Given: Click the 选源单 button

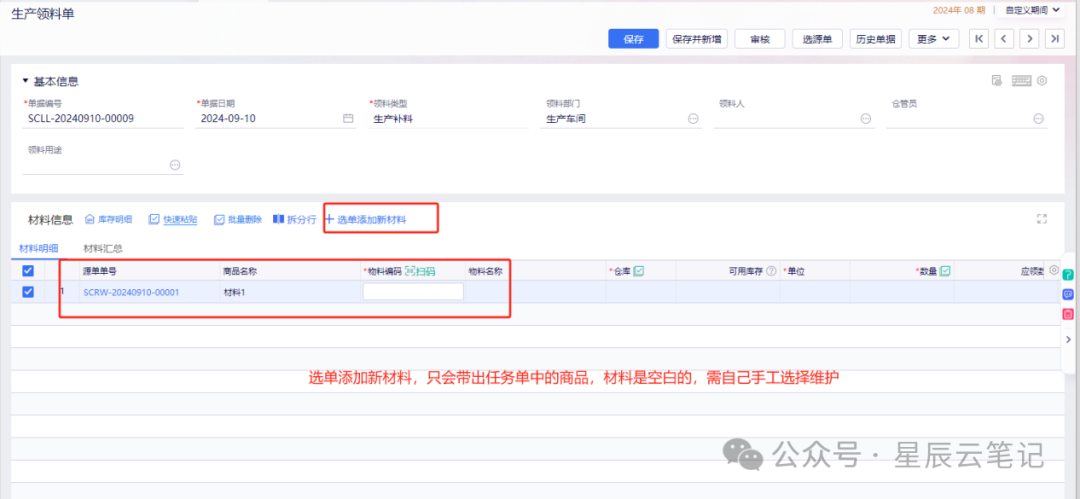Looking at the screenshot, I should coord(818,39).
